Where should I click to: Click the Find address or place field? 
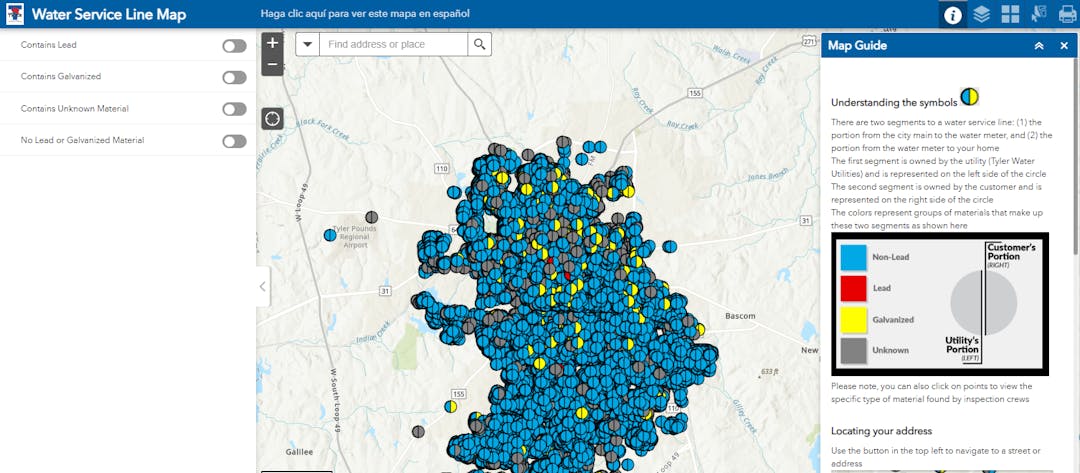pyautogui.click(x=394, y=44)
